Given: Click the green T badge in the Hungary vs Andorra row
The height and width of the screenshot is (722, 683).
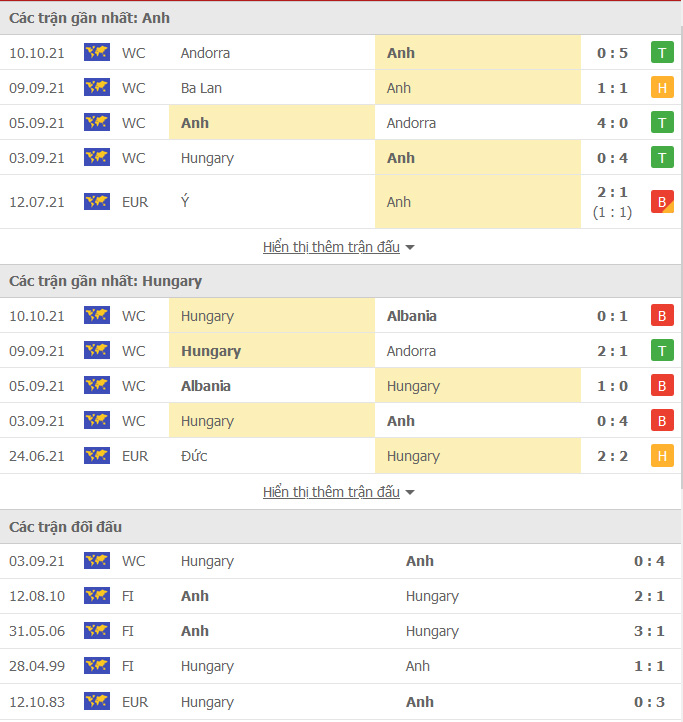Looking at the screenshot, I should 661,351.
